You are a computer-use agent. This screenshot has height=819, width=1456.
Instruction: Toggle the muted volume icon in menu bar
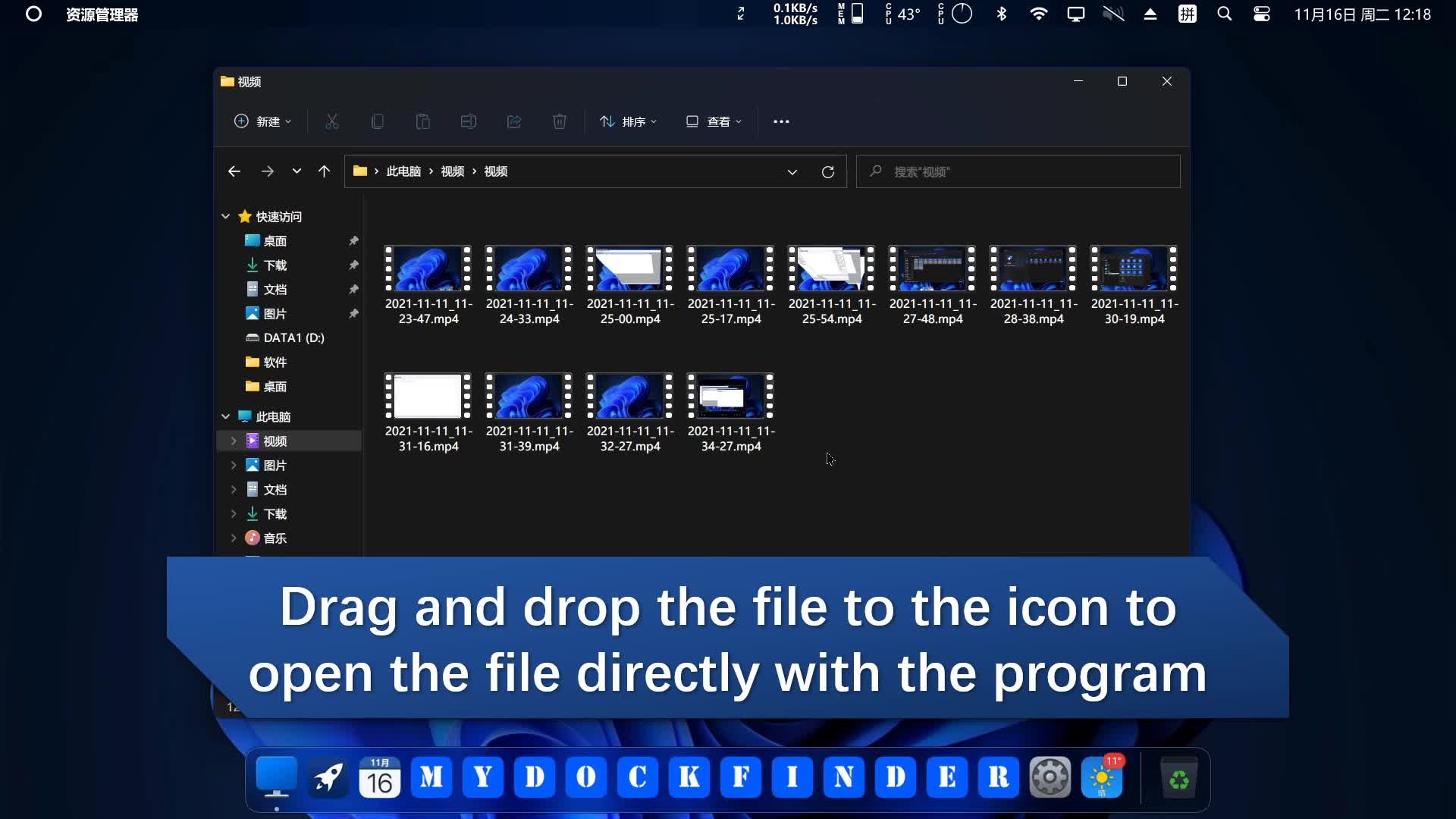click(x=1113, y=14)
